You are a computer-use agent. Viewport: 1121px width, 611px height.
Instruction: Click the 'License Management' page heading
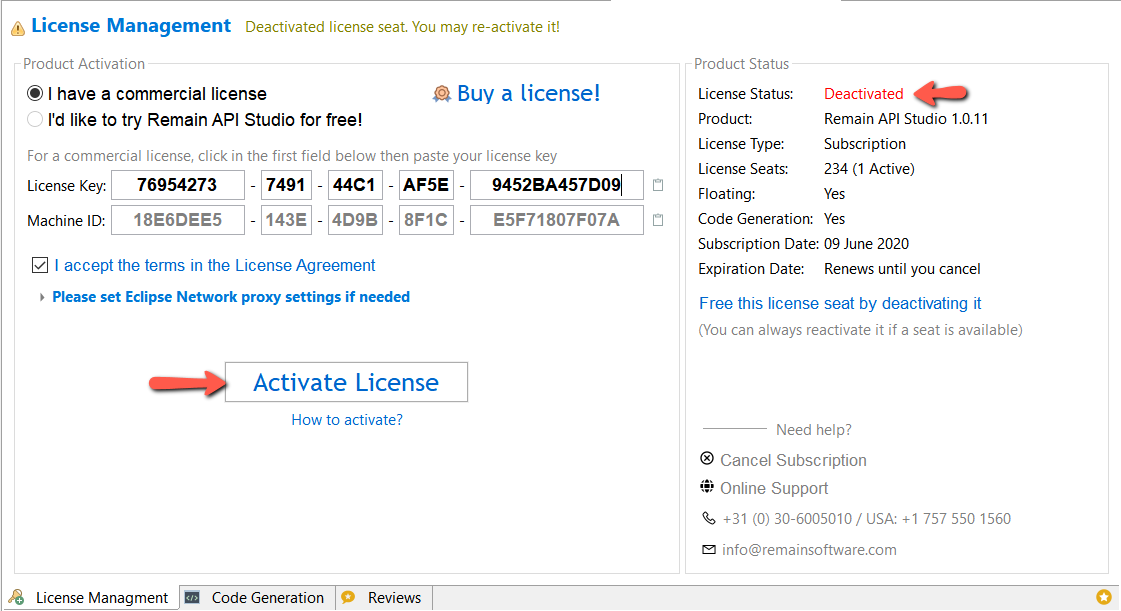(131, 26)
